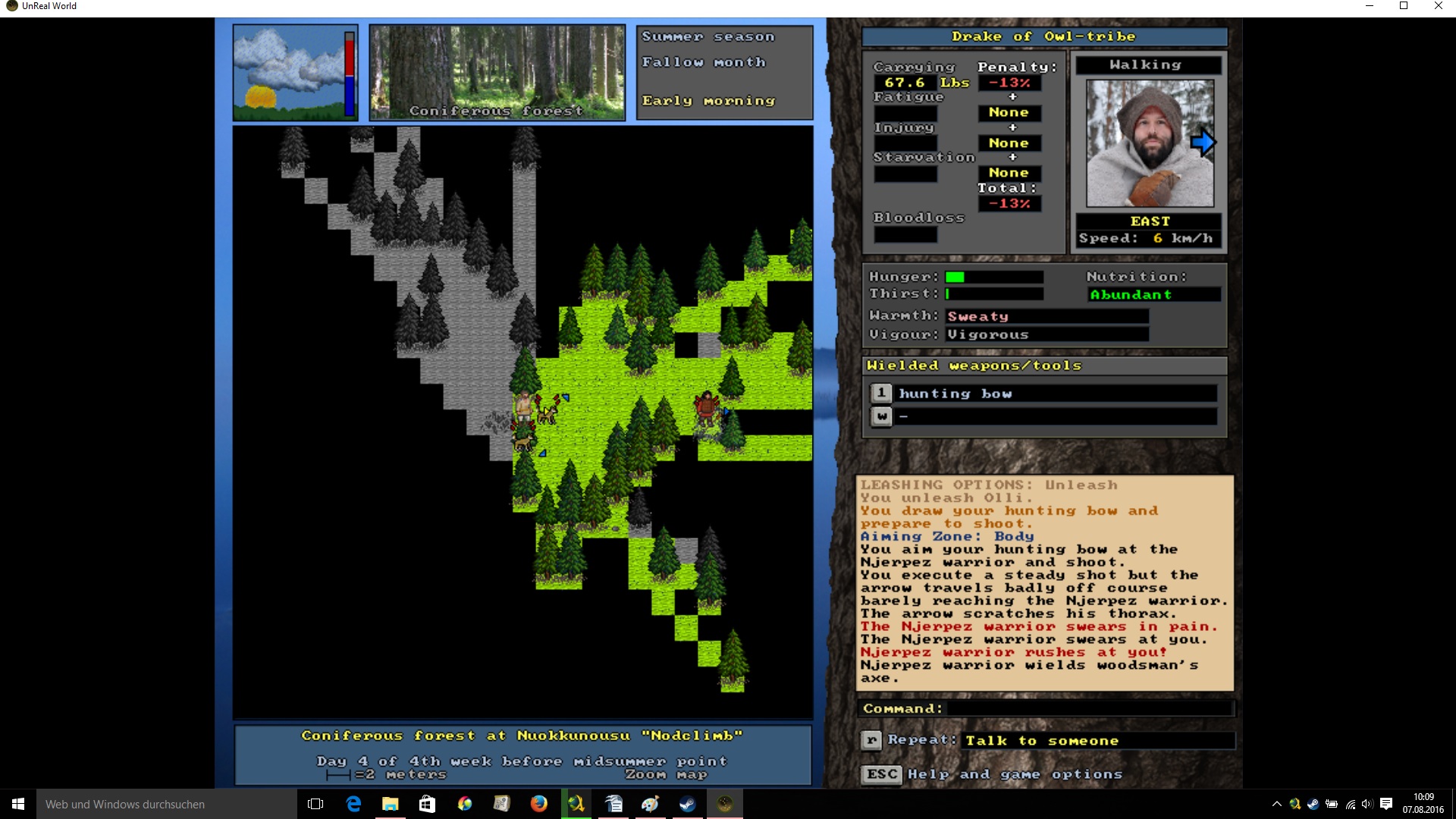Click the character portrait image
Image resolution: width=1456 pixels, height=819 pixels.
[x=1150, y=144]
